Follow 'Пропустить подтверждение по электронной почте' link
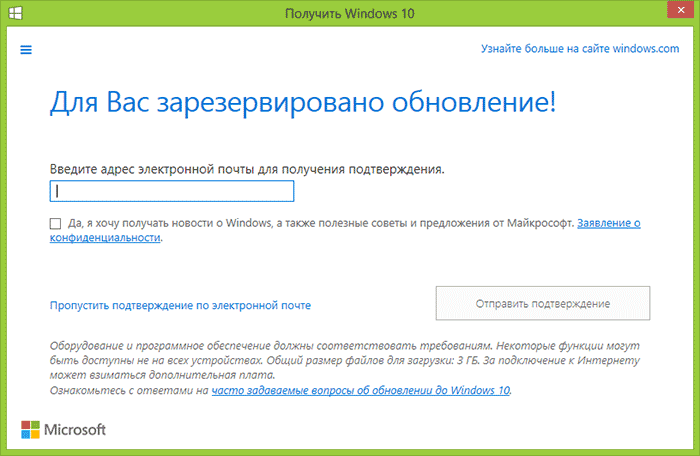This screenshot has height=456, width=700. 180,305
